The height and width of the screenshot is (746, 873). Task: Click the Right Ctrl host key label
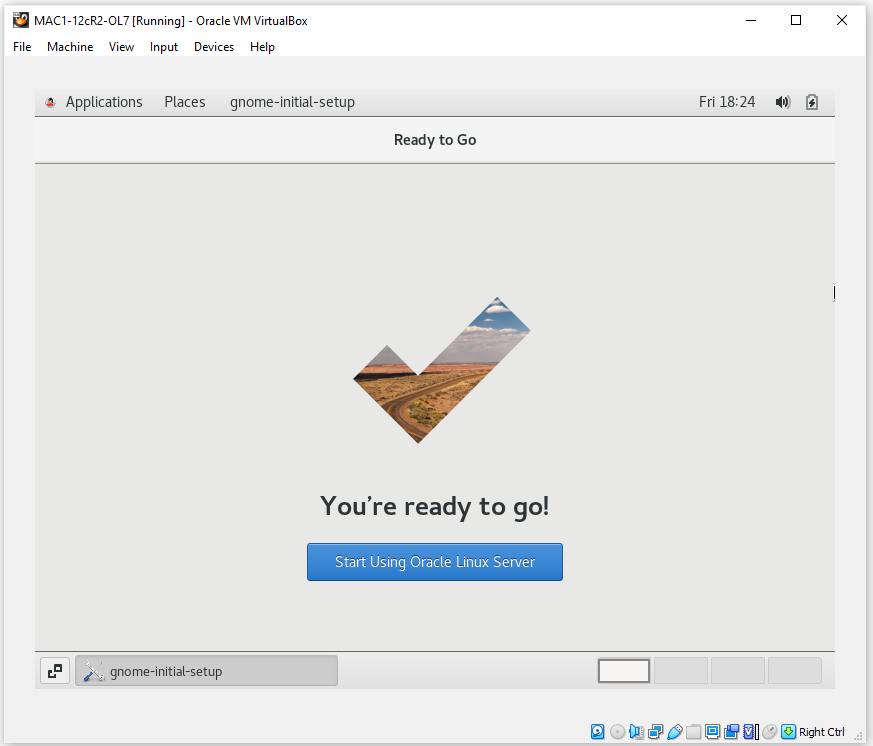822,732
